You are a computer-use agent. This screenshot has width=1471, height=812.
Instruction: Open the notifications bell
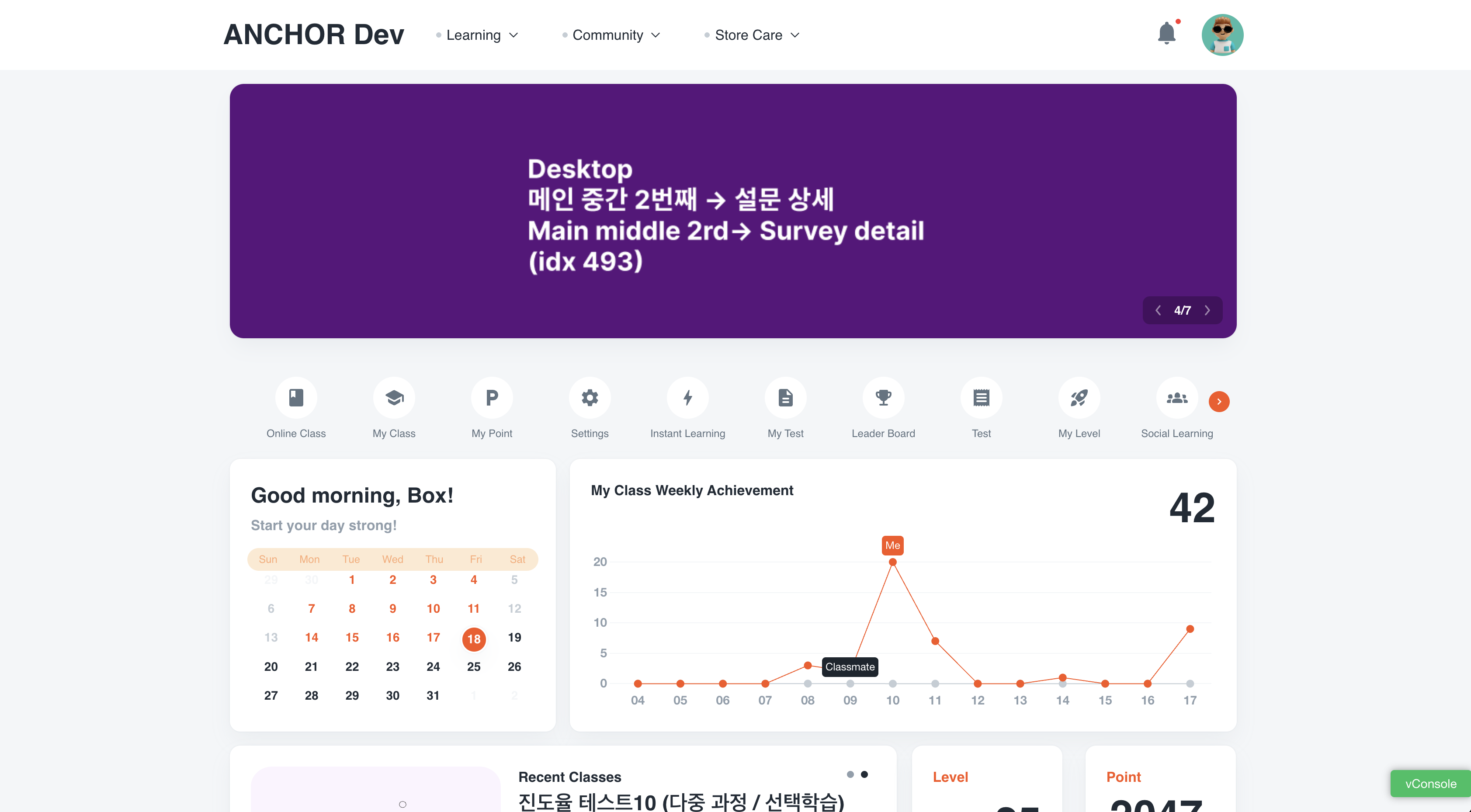1167,34
